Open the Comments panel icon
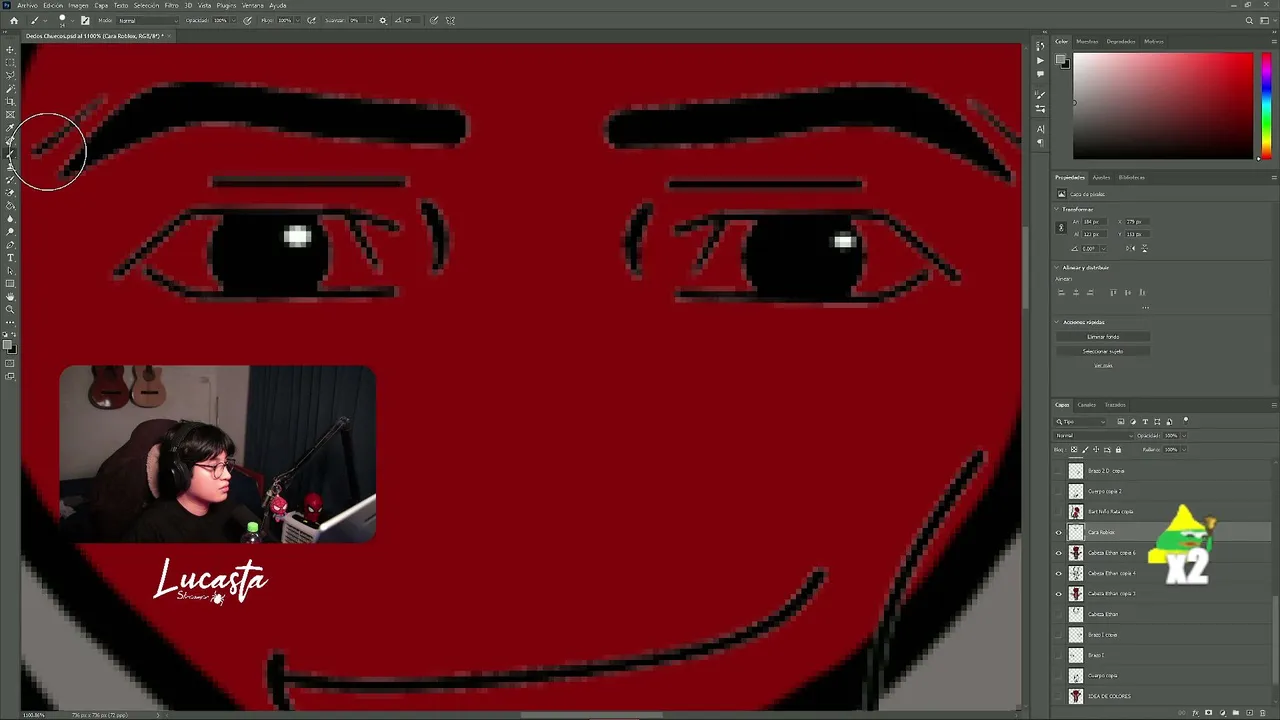 click(x=1040, y=73)
